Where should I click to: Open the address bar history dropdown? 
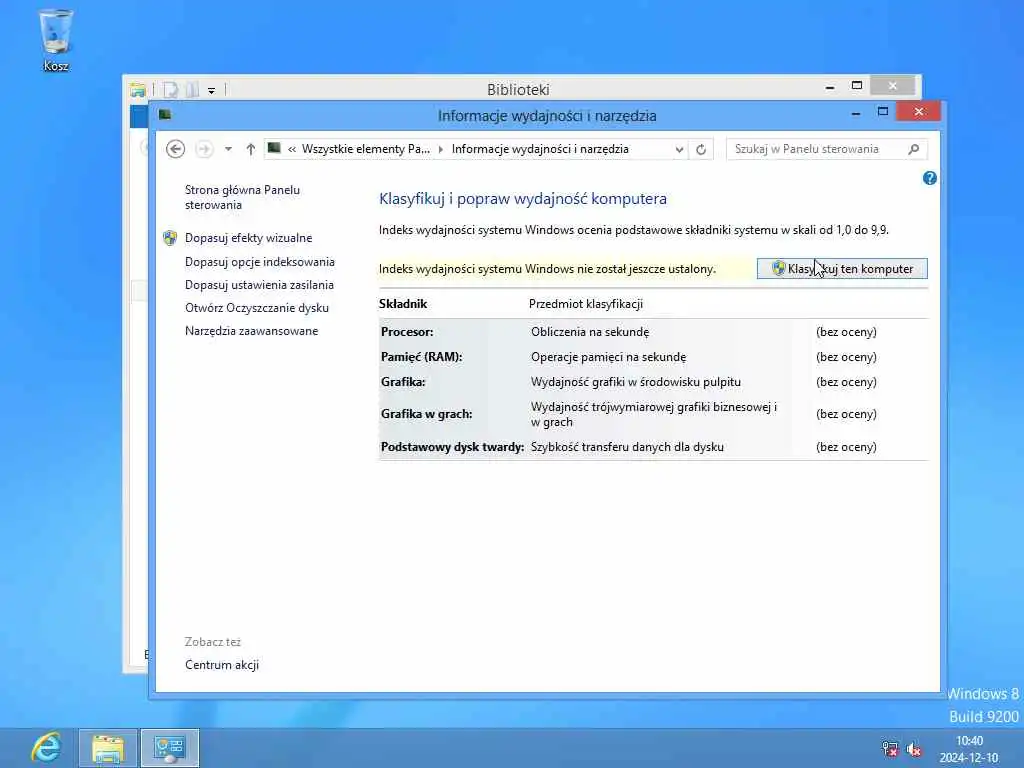(x=679, y=149)
